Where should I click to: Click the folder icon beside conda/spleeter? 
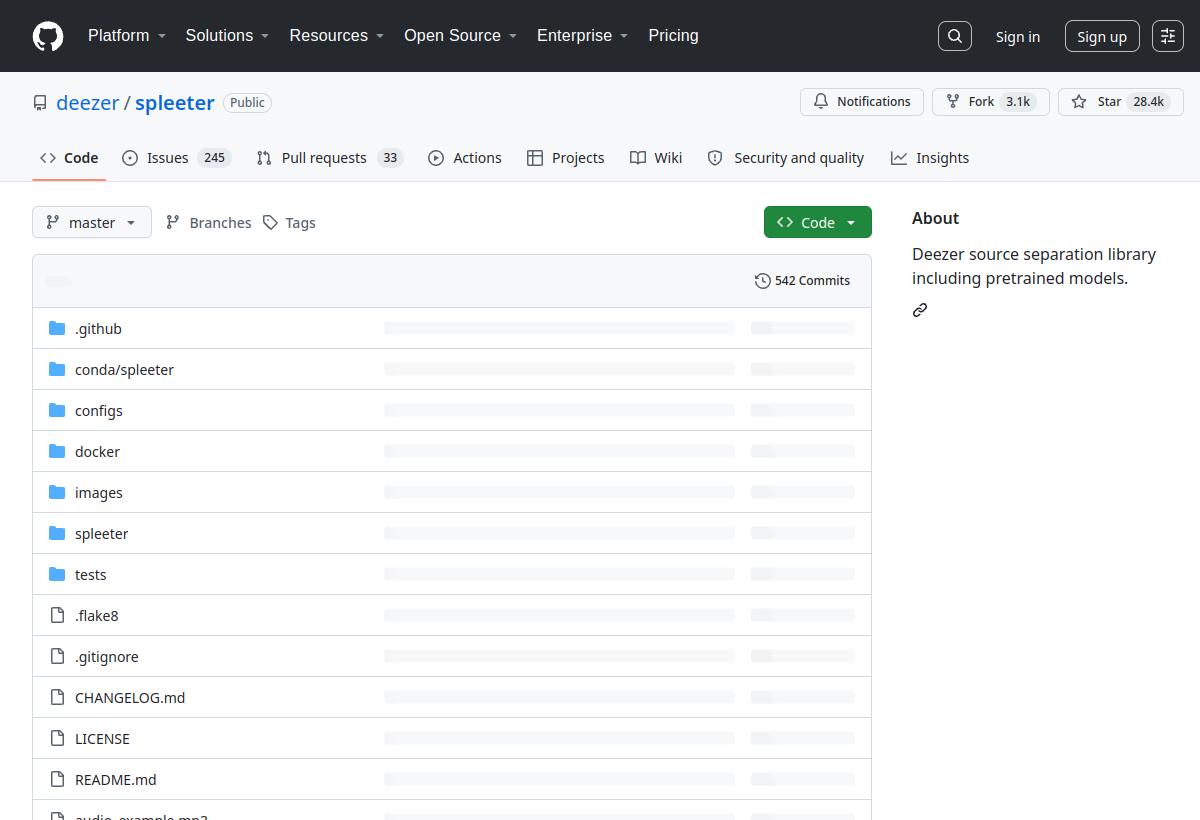point(57,369)
